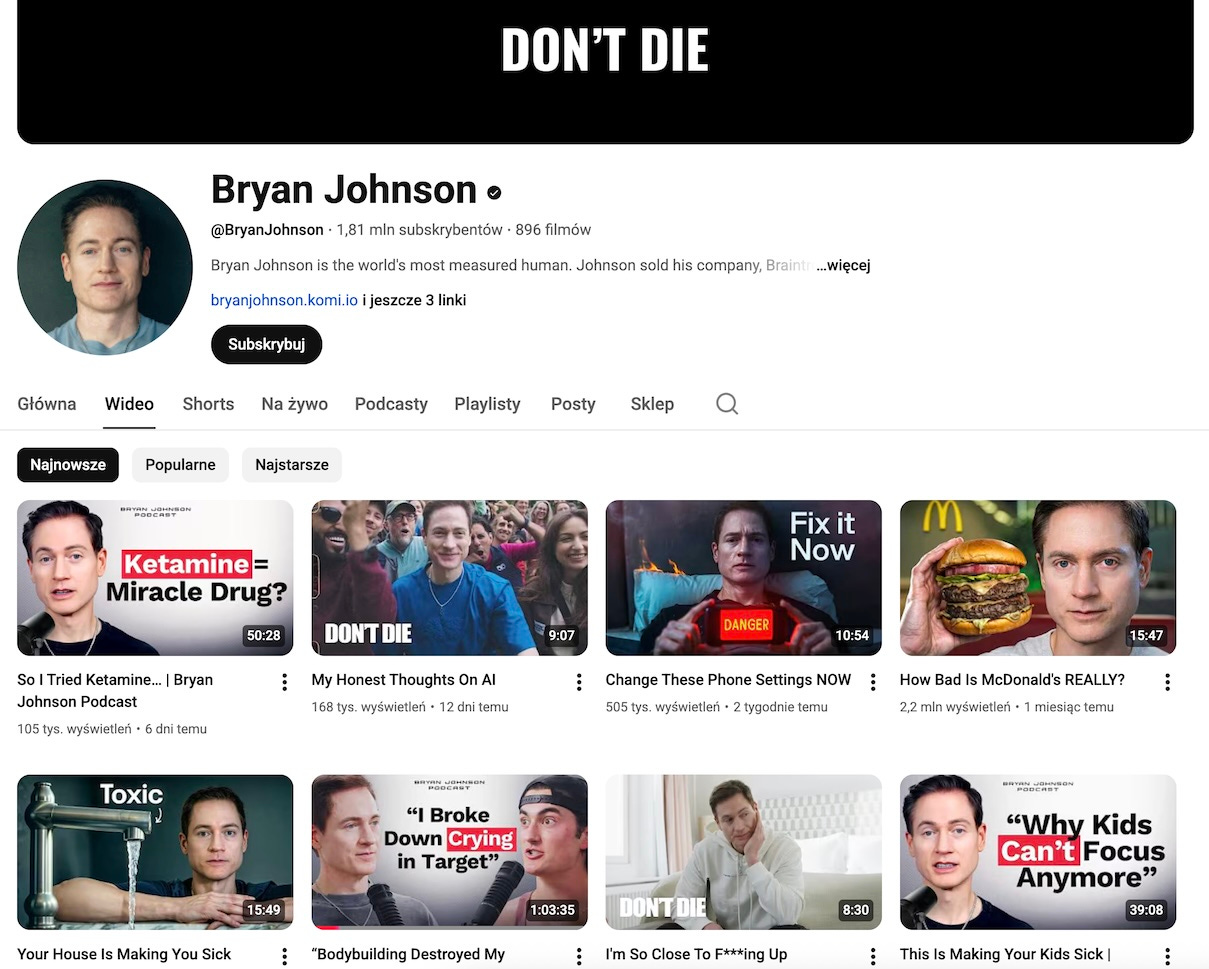Play the McDonald's burger thumbnail
This screenshot has height=969, width=1209.
(1038, 578)
